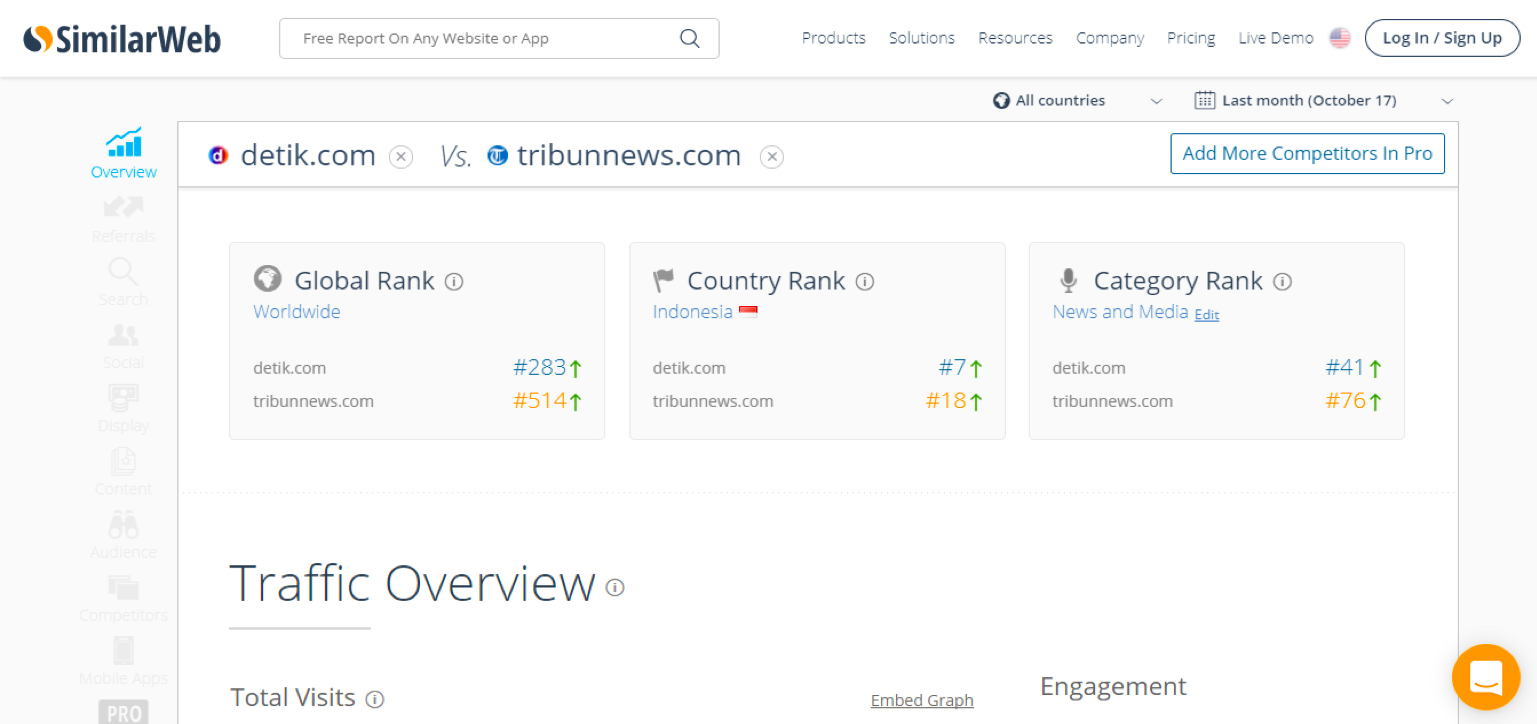Click Category Rank info icon
Viewport: 1537px width, 724px height.
tap(1283, 282)
